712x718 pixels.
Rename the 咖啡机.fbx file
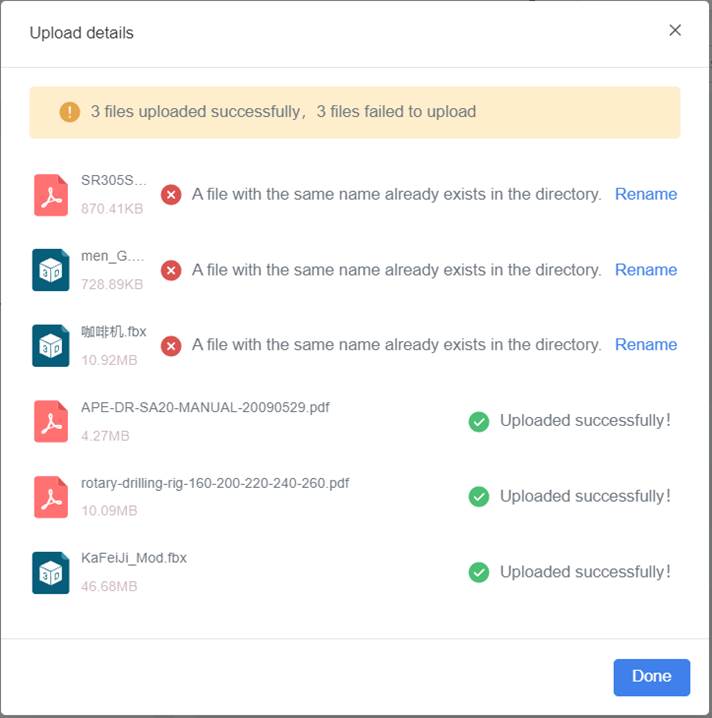pyautogui.click(x=645, y=344)
